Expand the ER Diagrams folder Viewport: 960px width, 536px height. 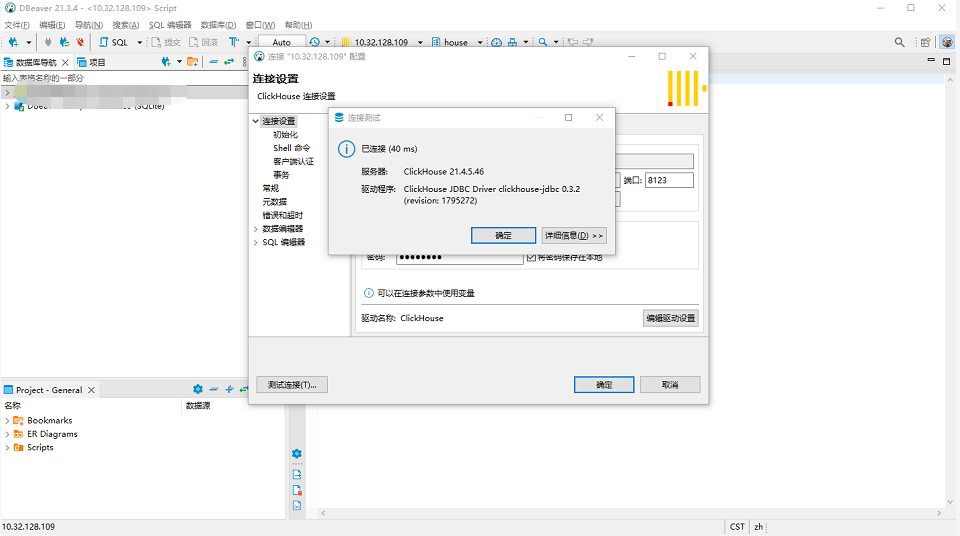[7, 434]
